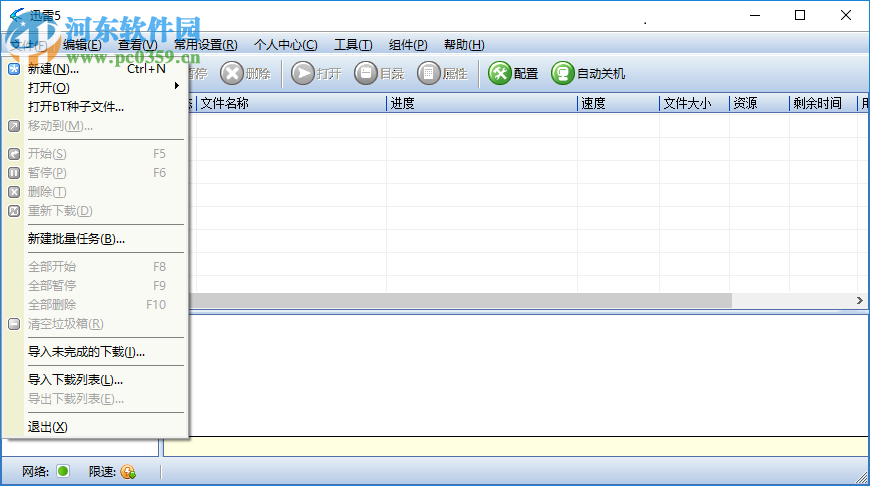870x486 pixels.
Task: Minimize the 迅雷5 window
Action: tap(755, 16)
